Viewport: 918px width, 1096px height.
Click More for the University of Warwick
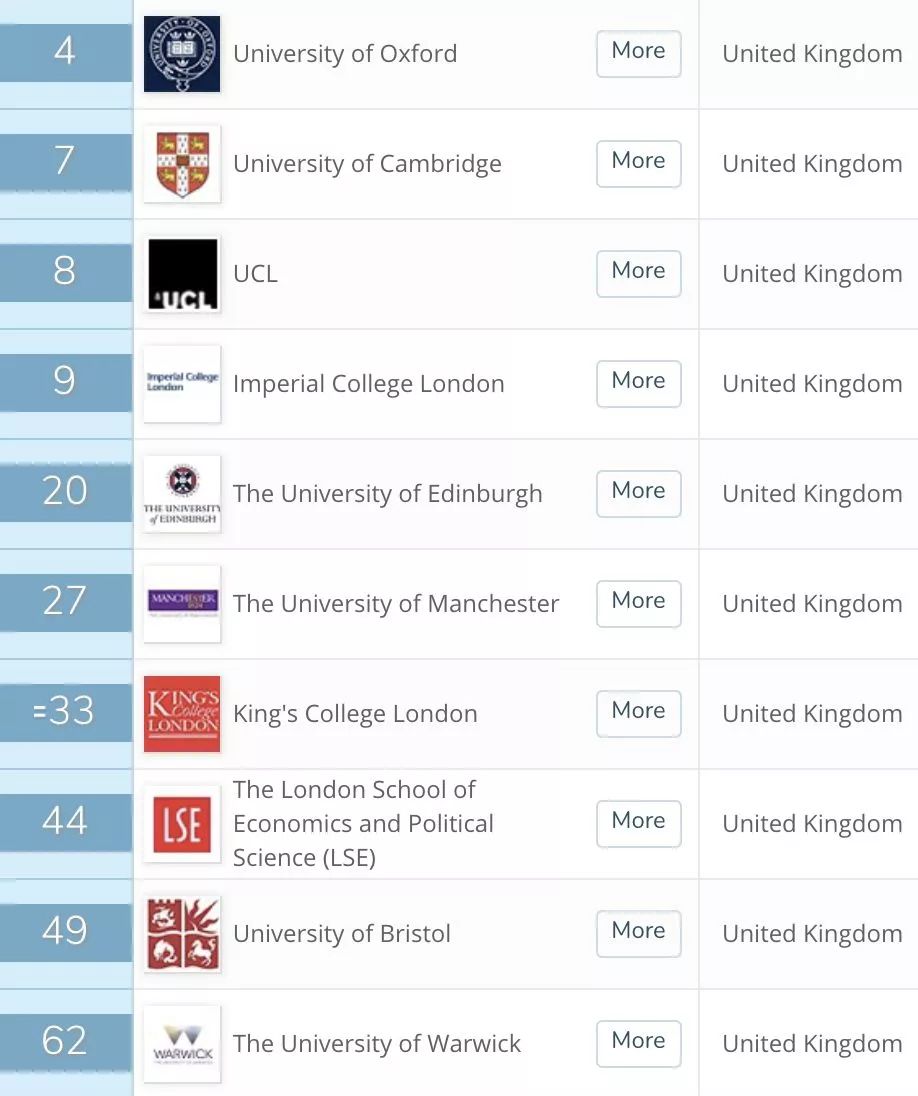pyautogui.click(x=638, y=1043)
